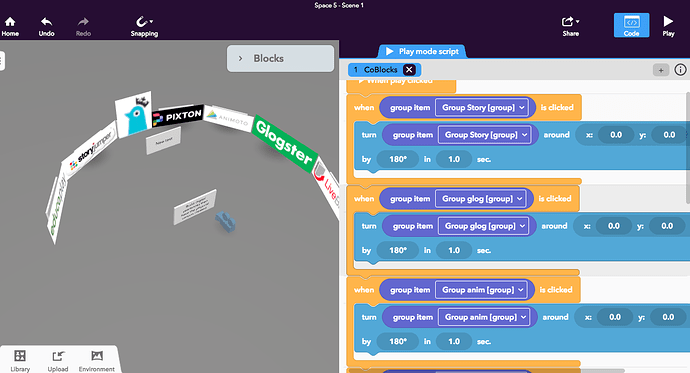
Task: Open the Snapping magnet options
Action: pos(144,26)
